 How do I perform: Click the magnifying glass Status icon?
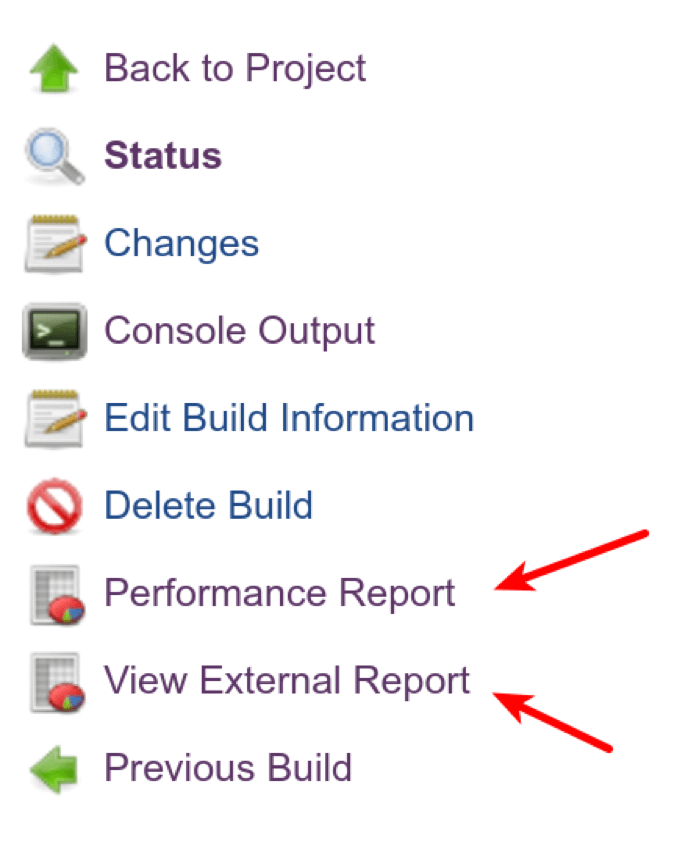pyautogui.click(x=55, y=157)
